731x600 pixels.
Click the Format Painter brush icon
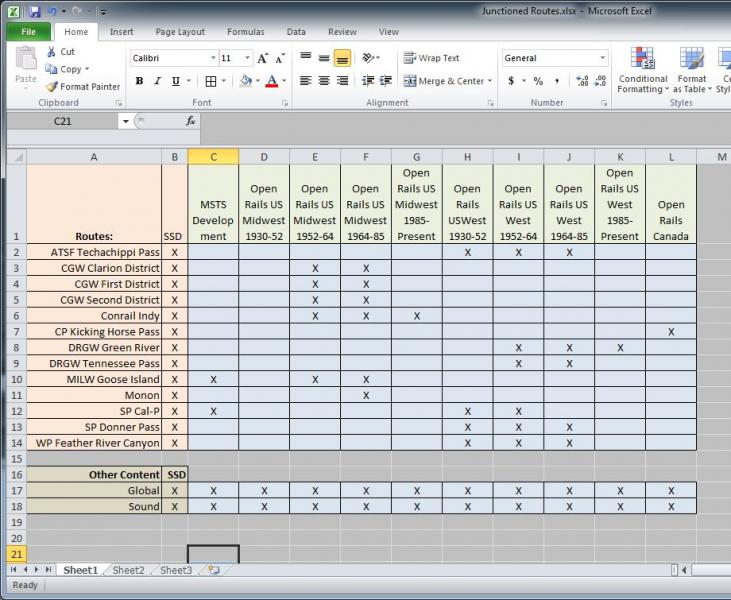coord(51,86)
